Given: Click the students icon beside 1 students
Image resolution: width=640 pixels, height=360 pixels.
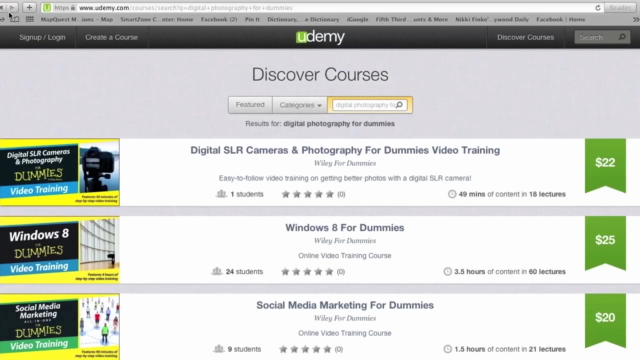Looking at the screenshot, I should [x=221, y=194].
